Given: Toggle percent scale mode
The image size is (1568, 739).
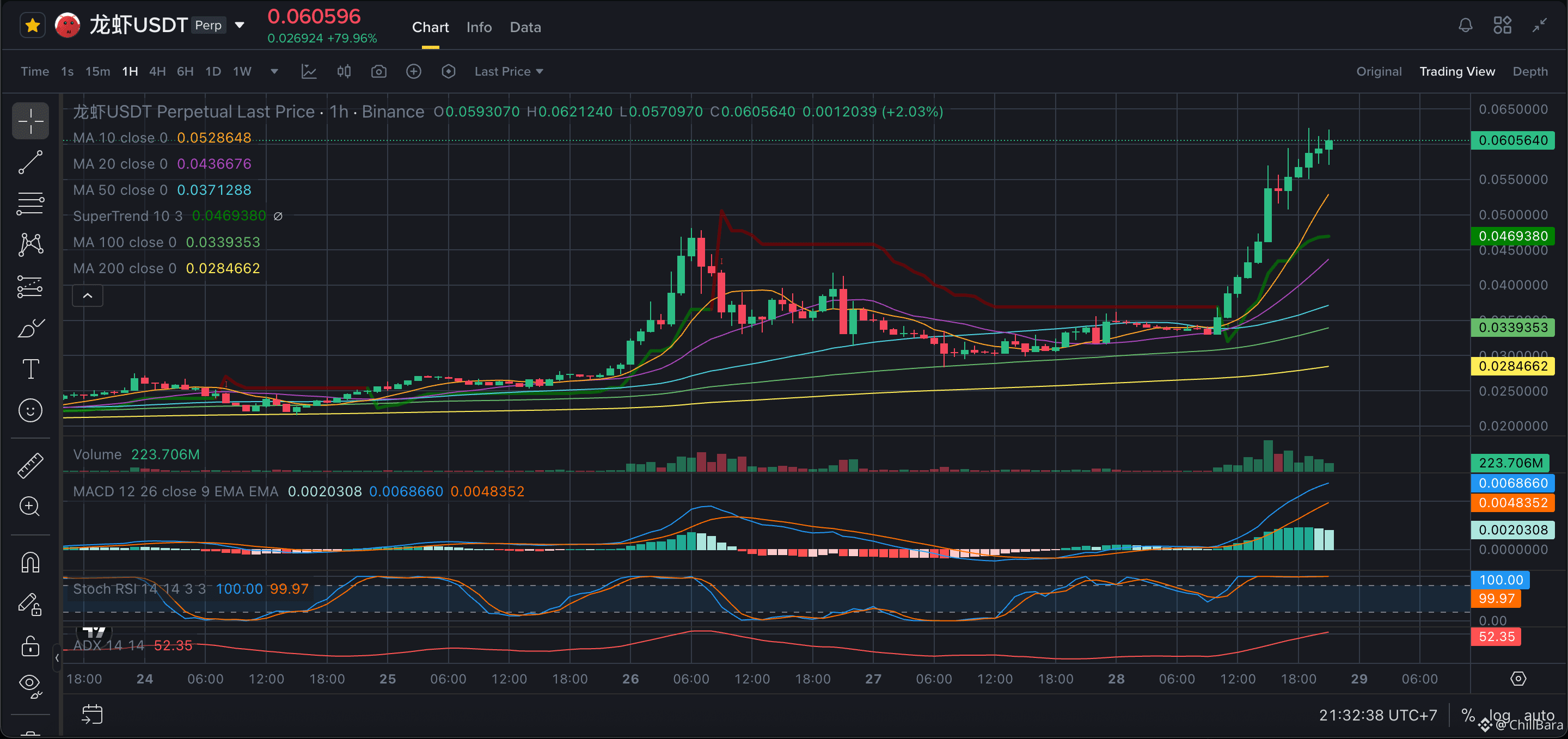Looking at the screenshot, I should 1468,715.
